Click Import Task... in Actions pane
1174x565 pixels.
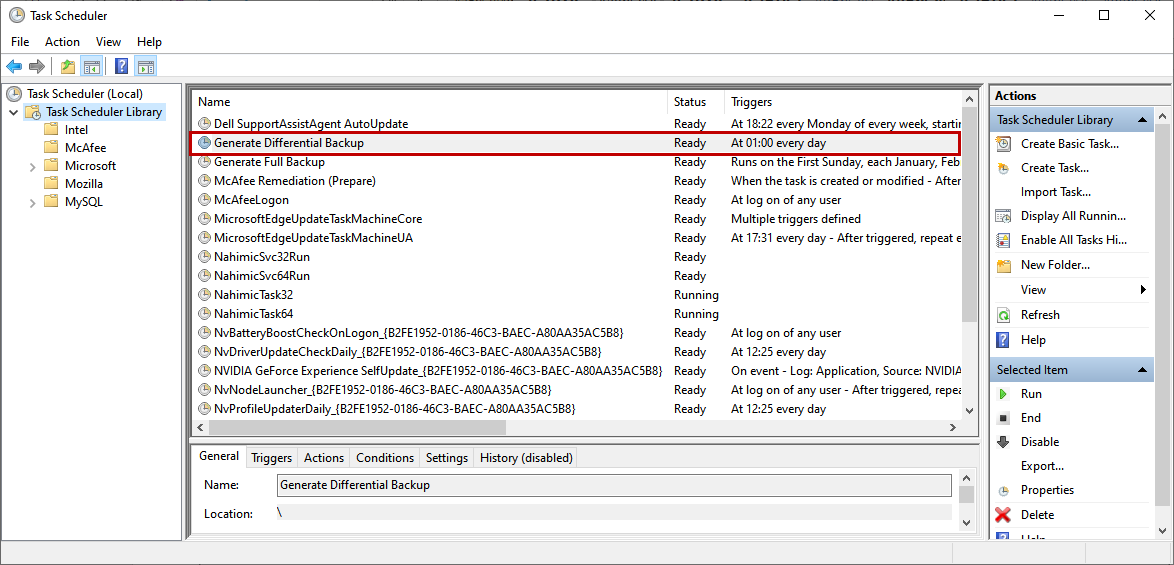click(x=1055, y=192)
